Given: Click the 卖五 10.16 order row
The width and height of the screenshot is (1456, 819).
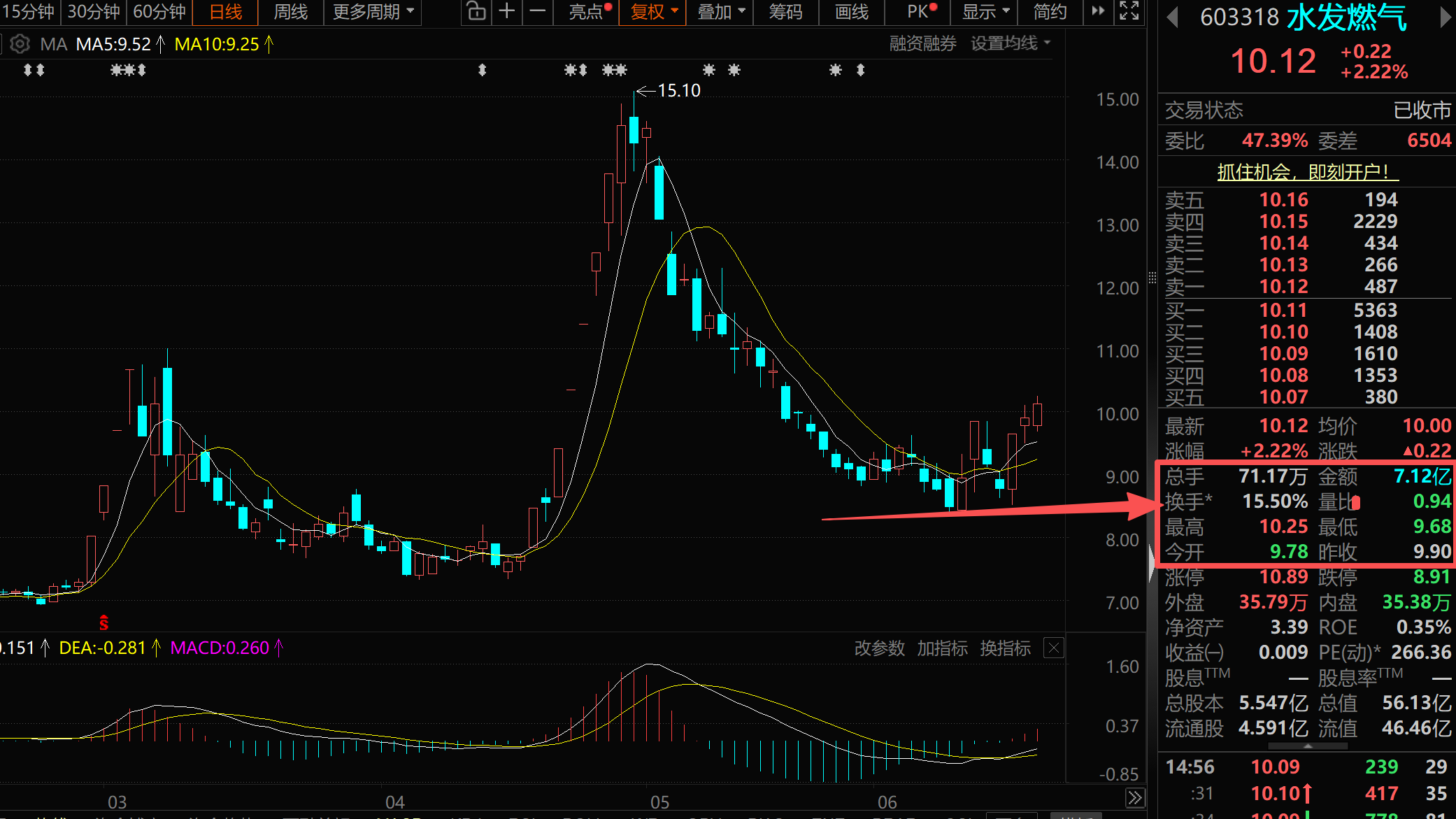Looking at the screenshot, I should click(x=1305, y=200).
